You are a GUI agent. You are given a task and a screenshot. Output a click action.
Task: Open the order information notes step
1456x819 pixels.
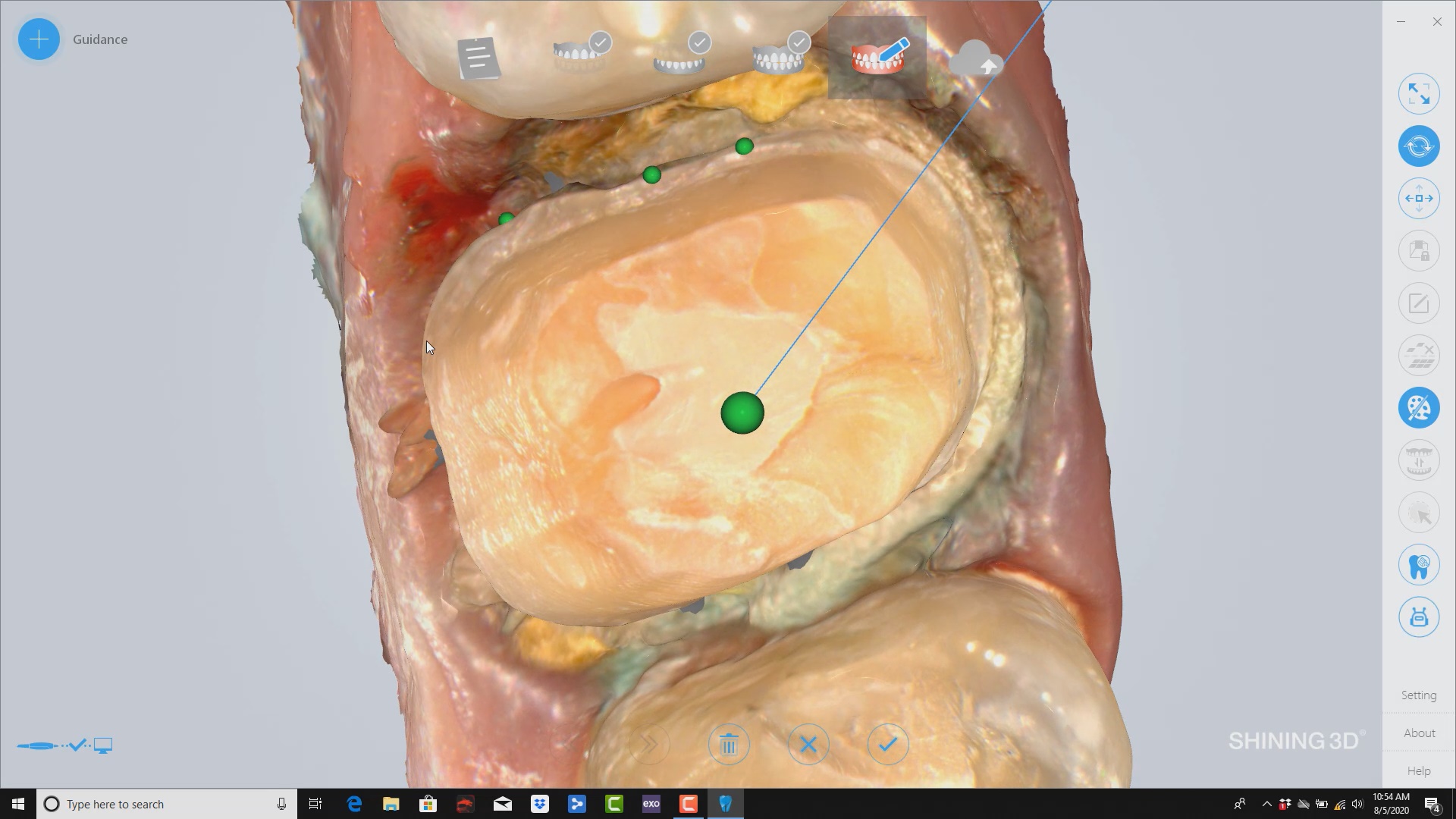click(x=478, y=58)
